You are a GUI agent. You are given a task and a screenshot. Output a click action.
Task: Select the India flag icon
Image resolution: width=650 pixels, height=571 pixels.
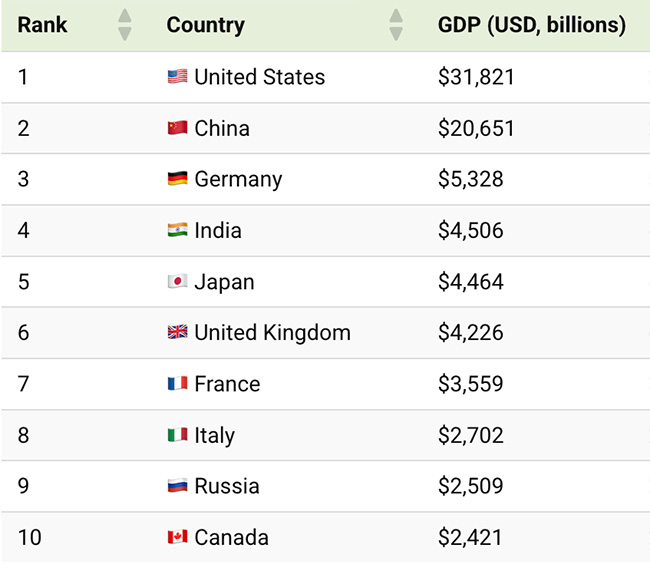pyautogui.click(x=177, y=230)
